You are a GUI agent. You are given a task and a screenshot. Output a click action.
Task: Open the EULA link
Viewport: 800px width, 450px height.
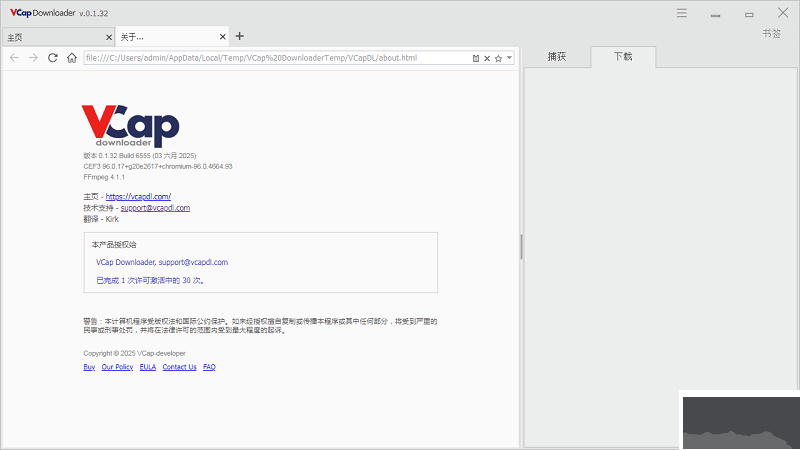pos(148,367)
